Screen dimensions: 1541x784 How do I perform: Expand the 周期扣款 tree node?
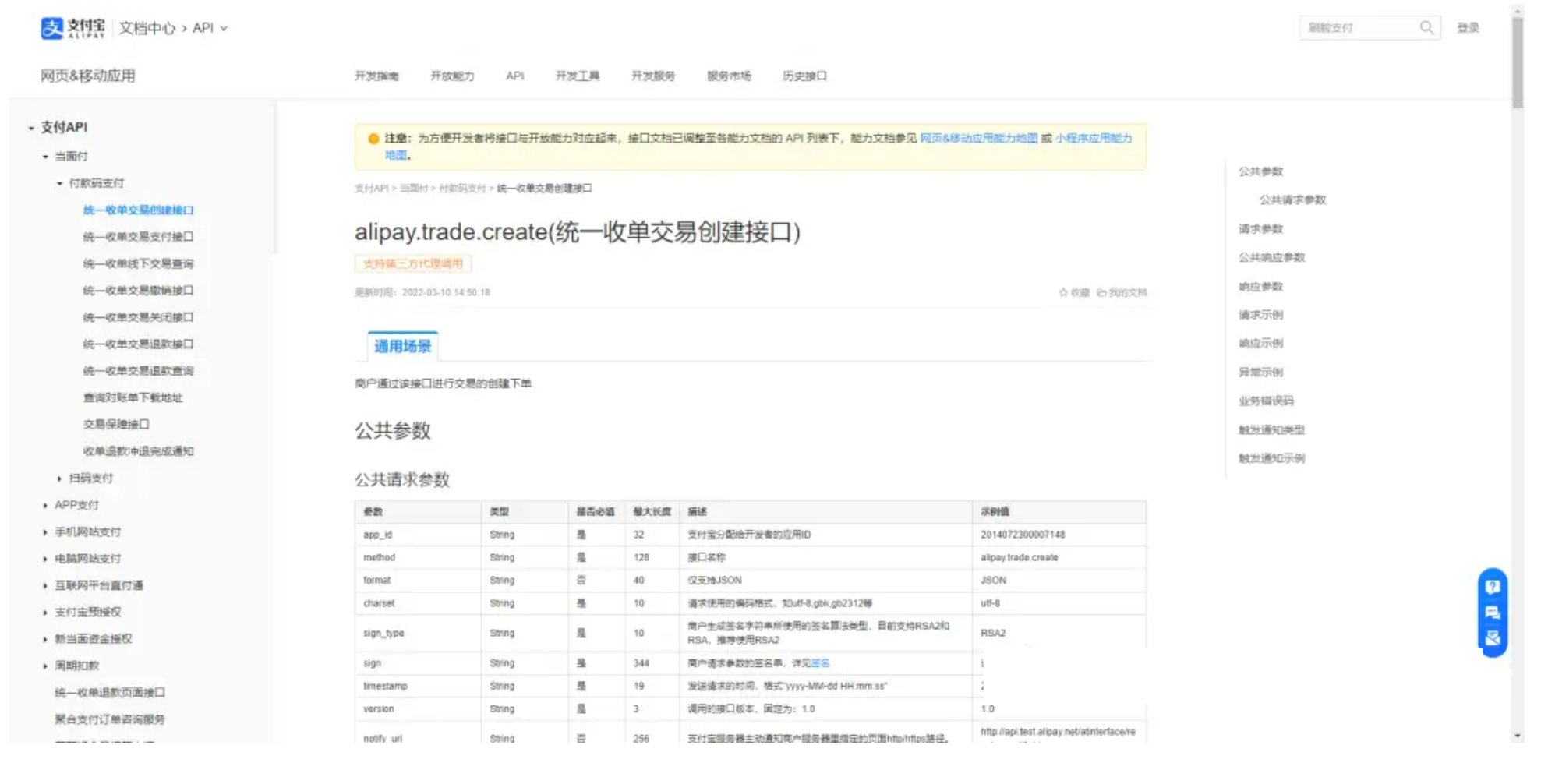coord(45,666)
